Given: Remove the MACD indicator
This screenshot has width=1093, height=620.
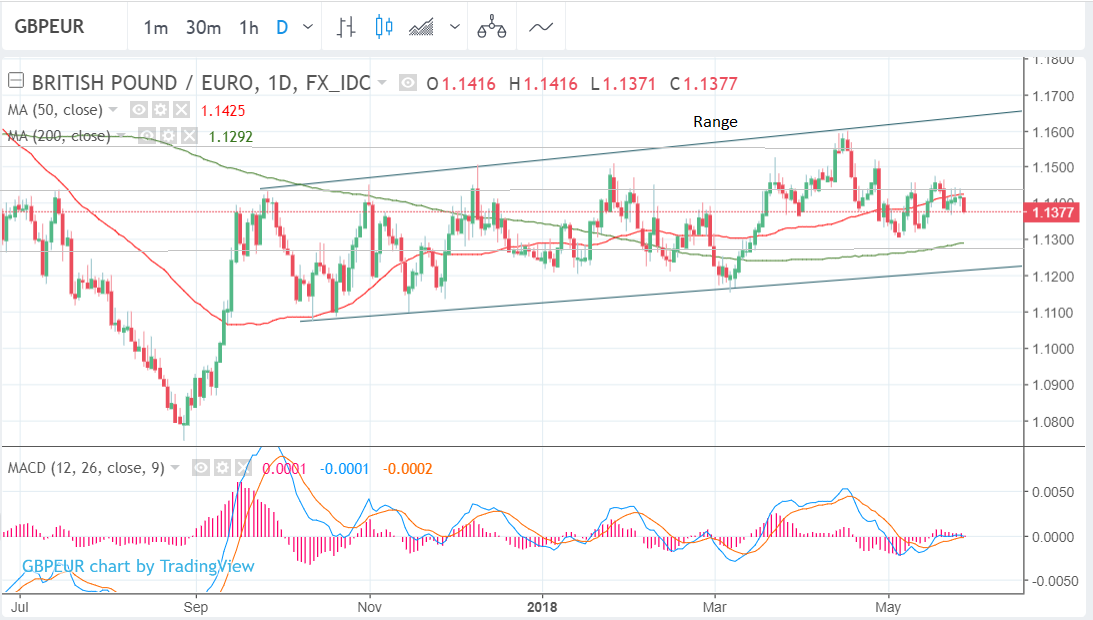Looking at the screenshot, I should [x=243, y=467].
